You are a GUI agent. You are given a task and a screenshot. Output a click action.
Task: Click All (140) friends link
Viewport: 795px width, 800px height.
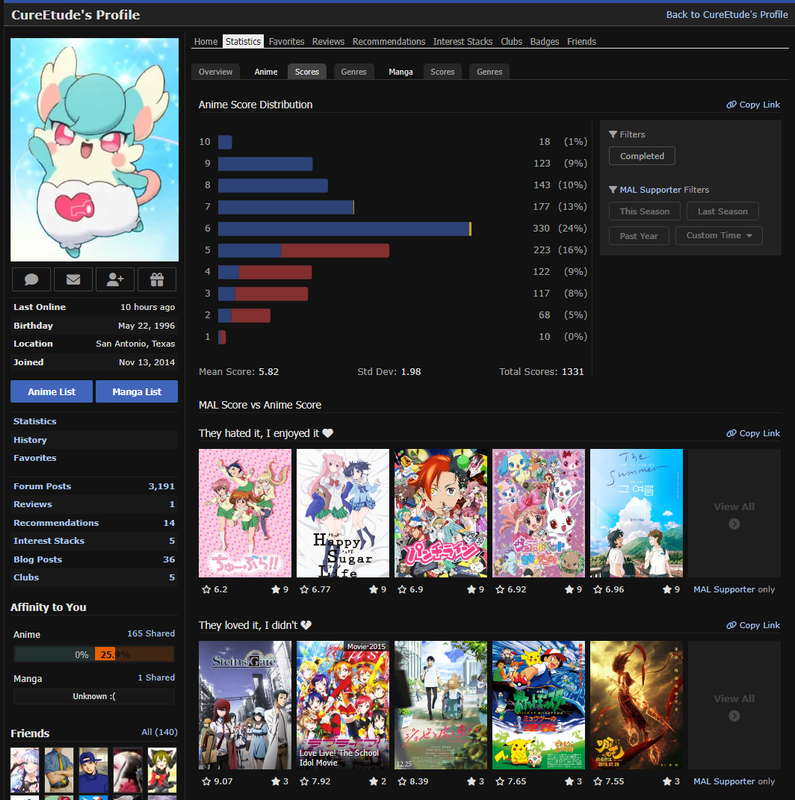[x=159, y=732]
